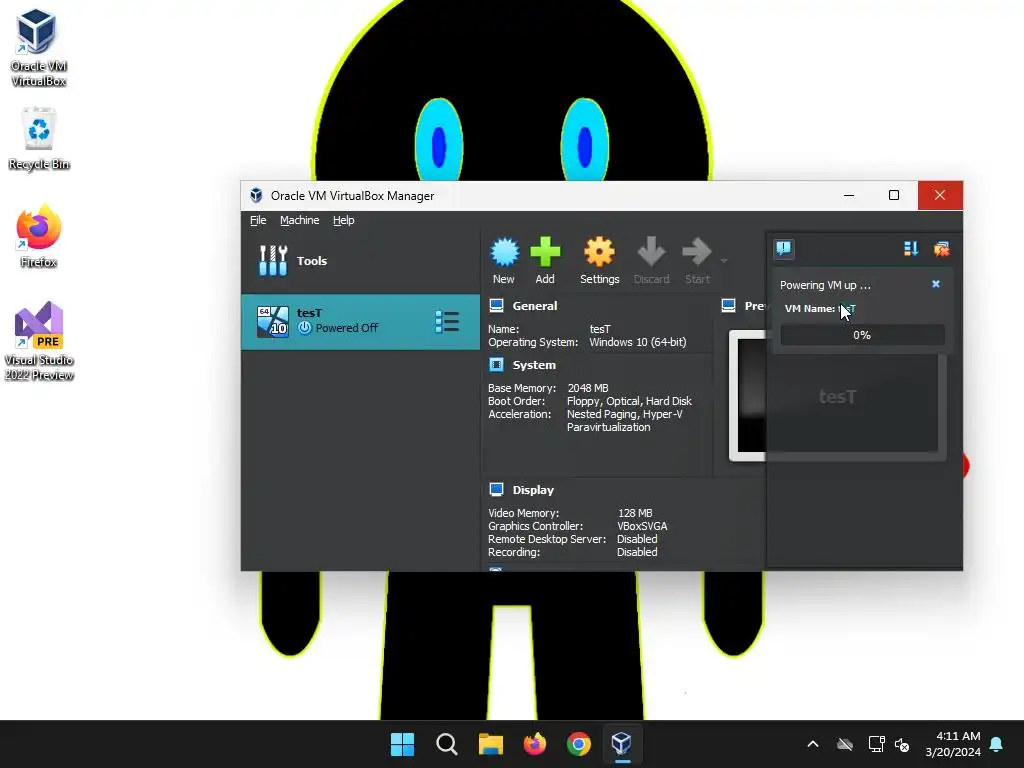Open File Explorer from taskbar
Viewport: 1024px width, 768px height.
coord(491,744)
